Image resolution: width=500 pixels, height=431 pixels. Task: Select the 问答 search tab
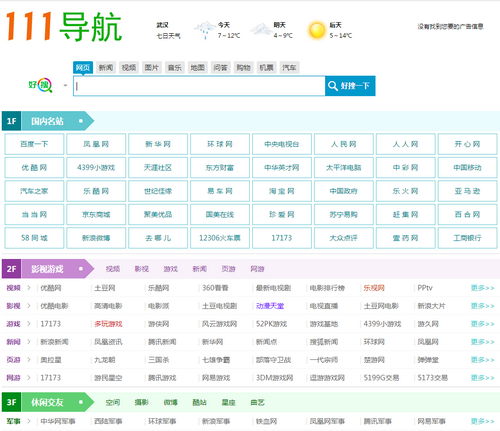pos(220,68)
